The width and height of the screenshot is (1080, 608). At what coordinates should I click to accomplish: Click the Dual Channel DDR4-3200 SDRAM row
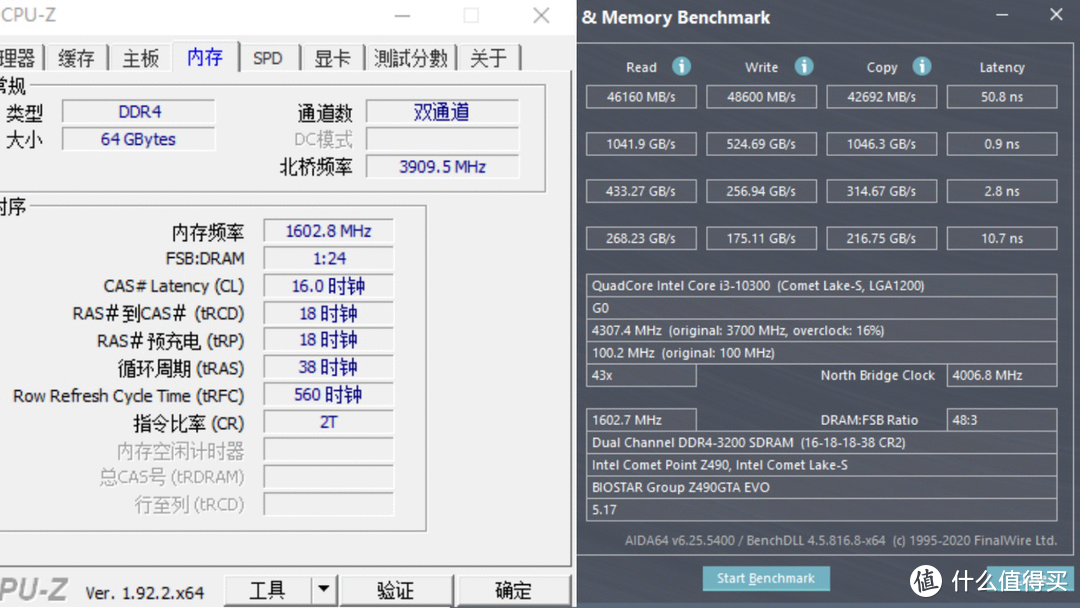[822, 443]
